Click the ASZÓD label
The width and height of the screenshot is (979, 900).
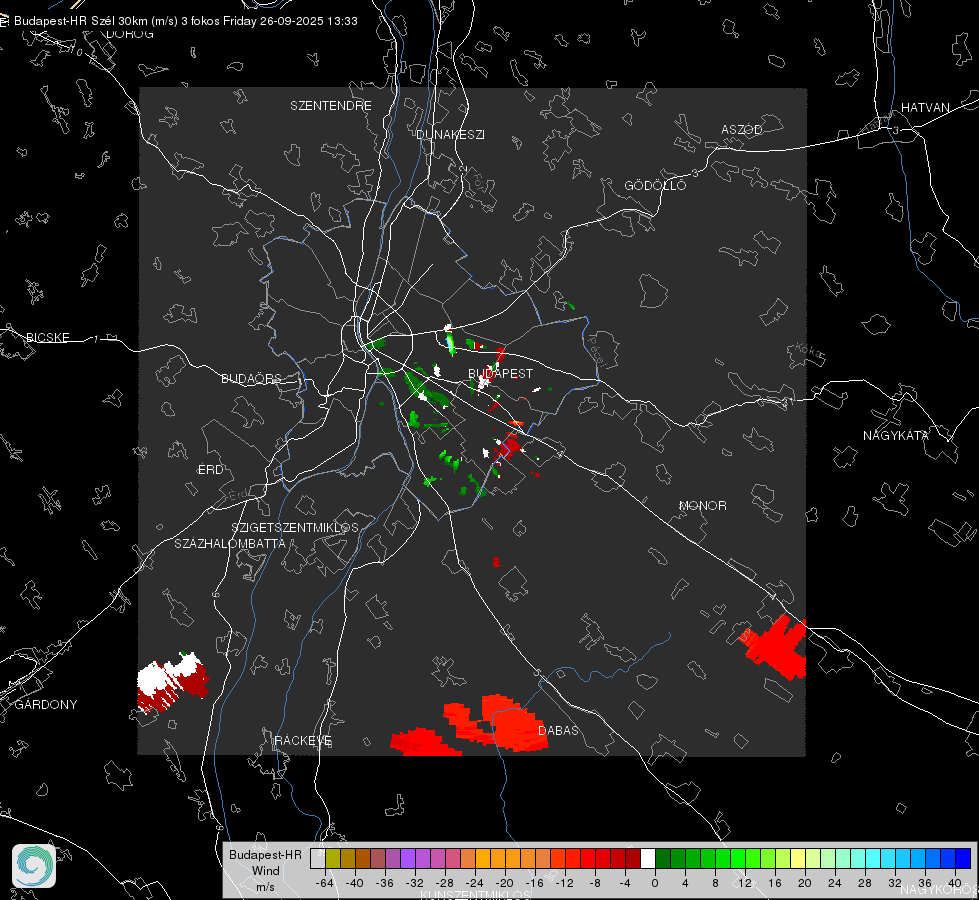click(742, 130)
